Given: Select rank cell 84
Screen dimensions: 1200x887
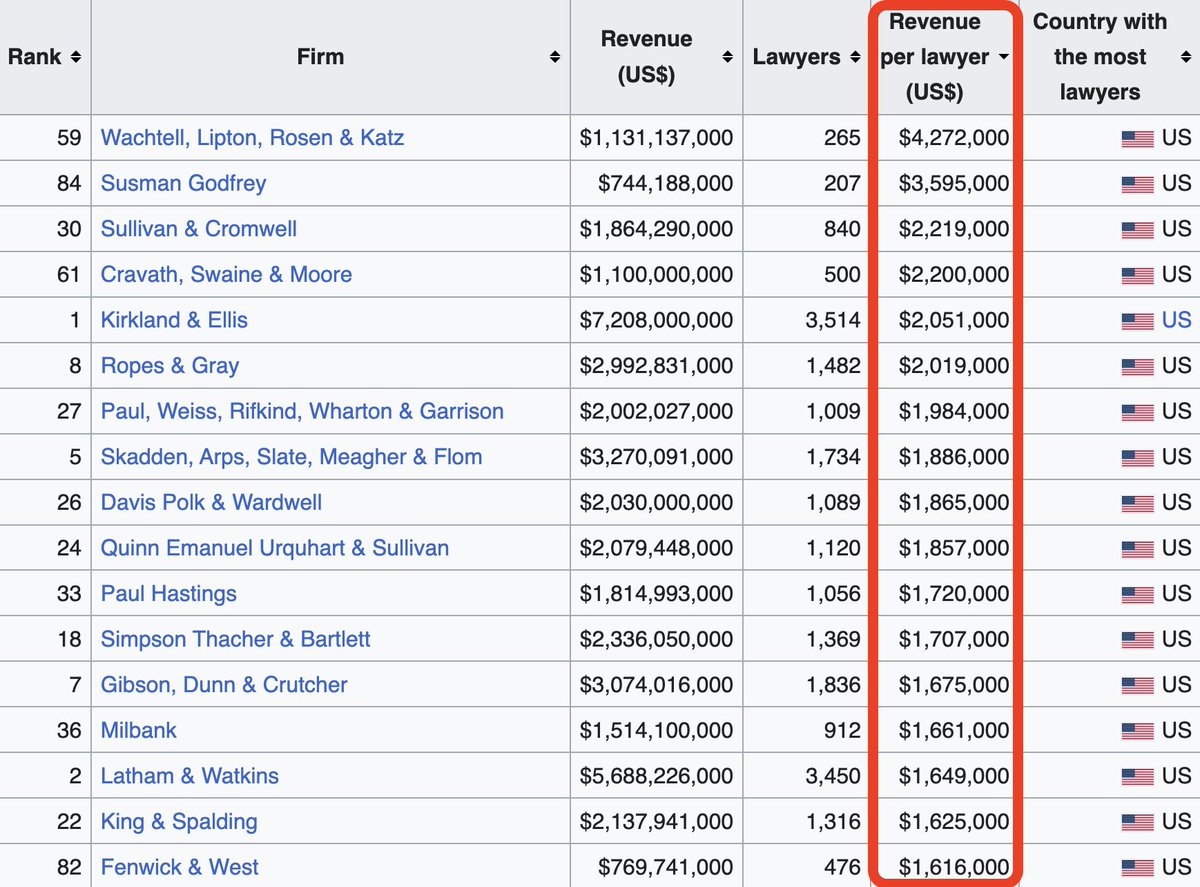Looking at the screenshot, I should click(69, 183).
